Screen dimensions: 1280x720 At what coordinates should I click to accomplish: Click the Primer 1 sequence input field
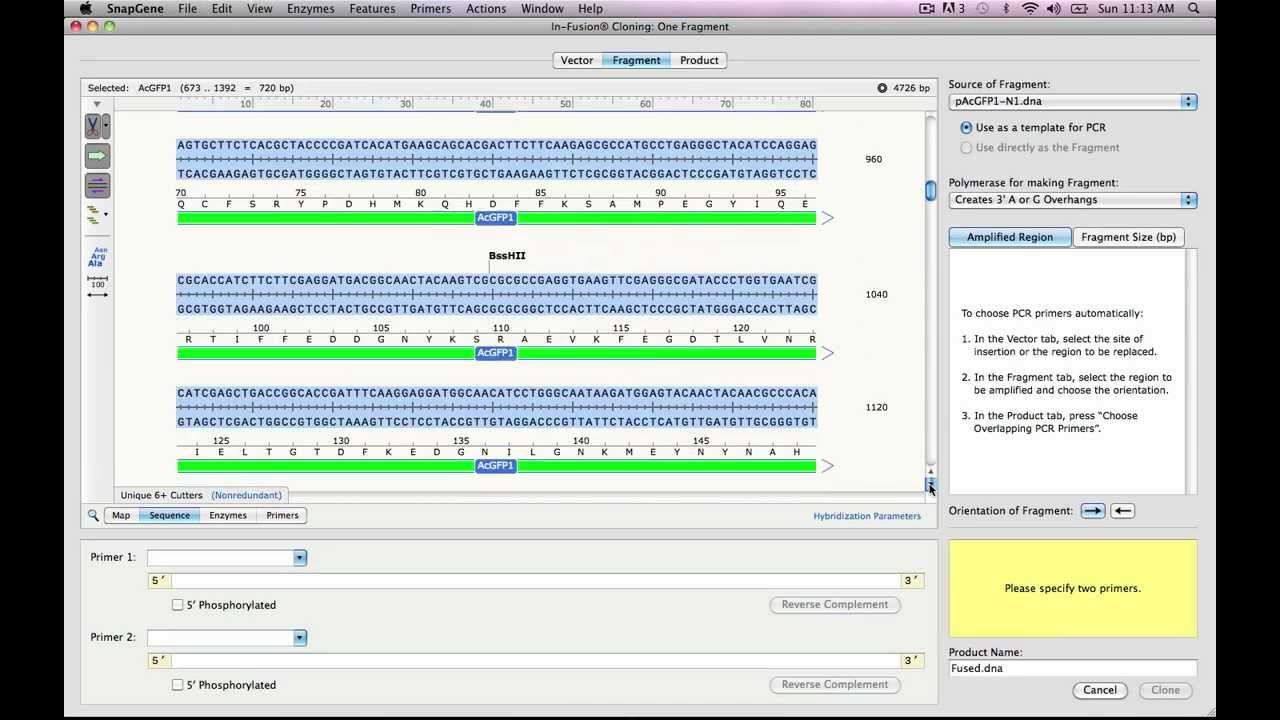[x=536, y=581]
